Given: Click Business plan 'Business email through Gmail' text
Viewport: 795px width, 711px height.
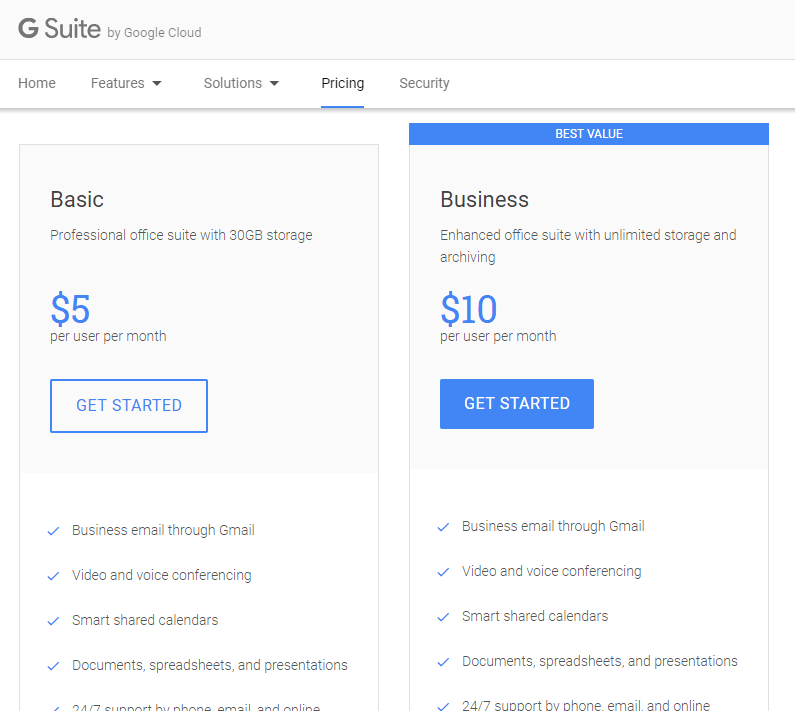Looking at the screenshot, I should coord(553,526).
